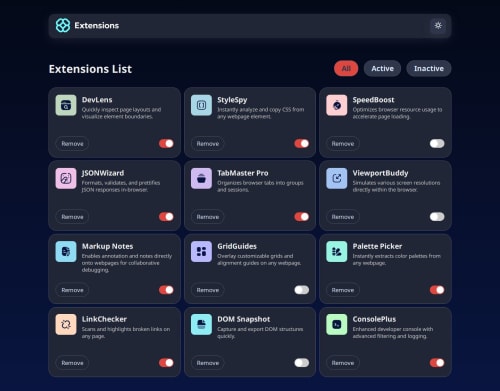
Task: Click the ConsolePlus extension icon
Action: click(337, 324)
